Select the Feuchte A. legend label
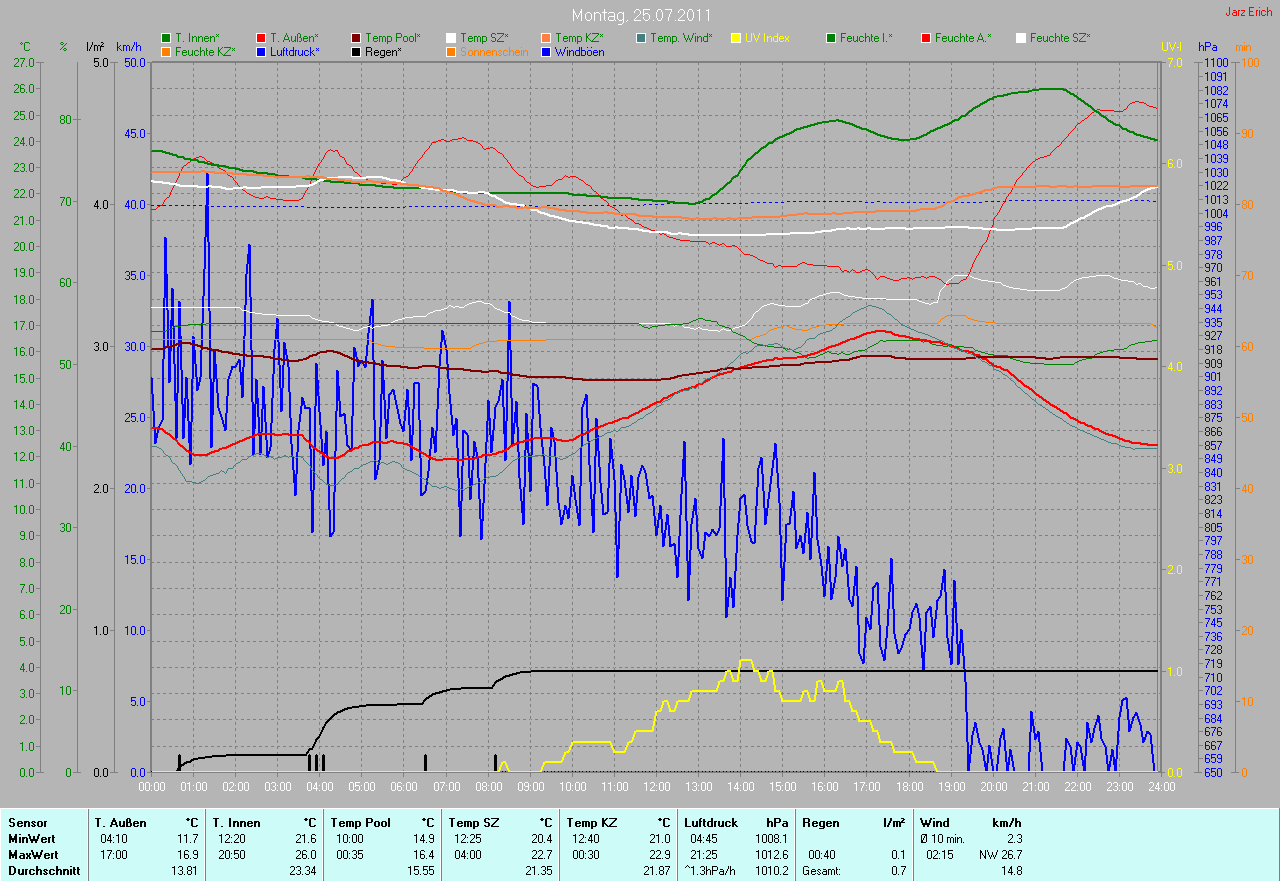Viewport: 1280px width, 881px height. pyautogui.click(x=963, y=38)
